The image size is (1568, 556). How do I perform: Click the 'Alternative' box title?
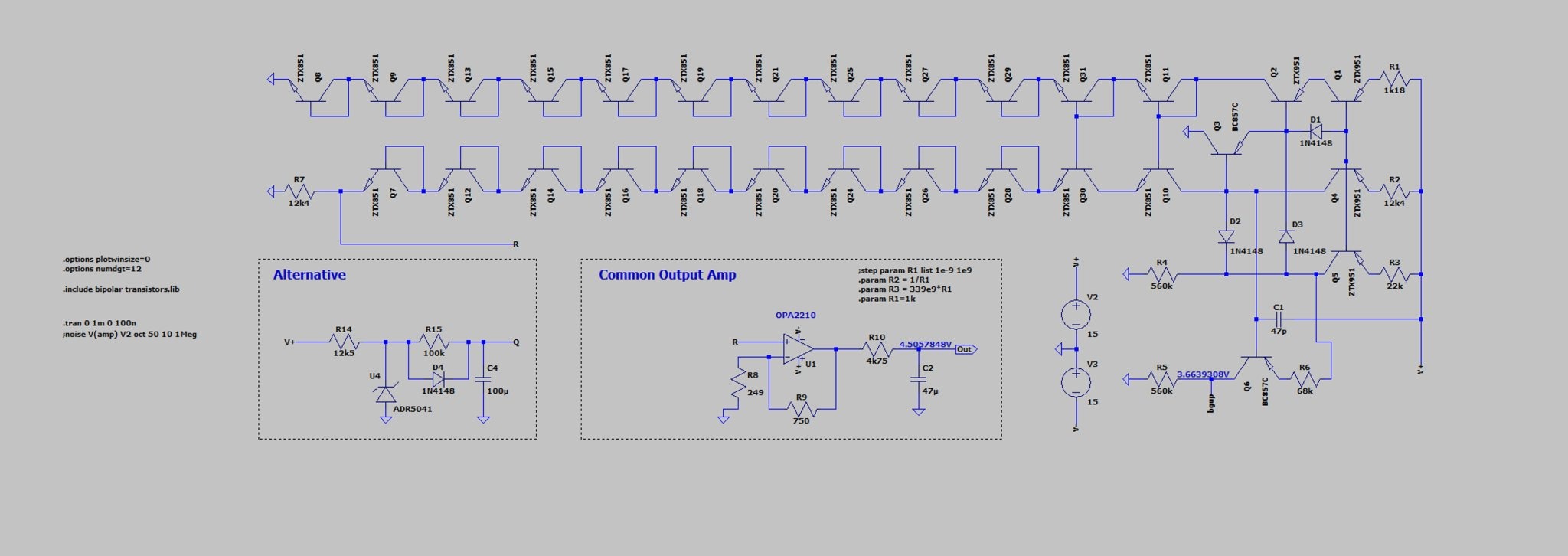tap(309, 275)
